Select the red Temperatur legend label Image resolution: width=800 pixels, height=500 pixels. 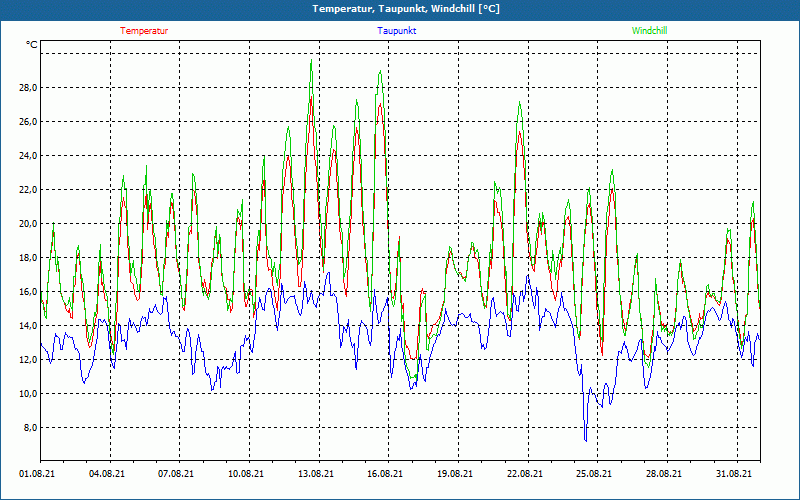144,31
